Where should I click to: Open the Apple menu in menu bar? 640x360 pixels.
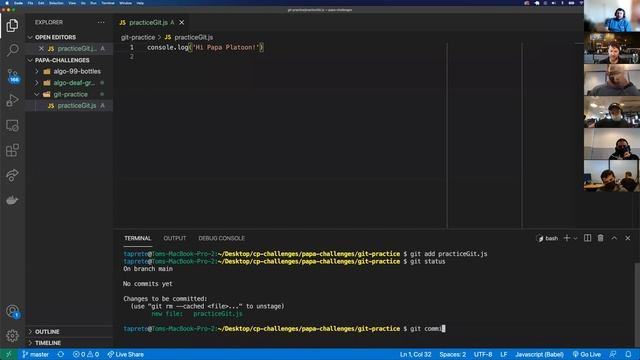[7, 3]
